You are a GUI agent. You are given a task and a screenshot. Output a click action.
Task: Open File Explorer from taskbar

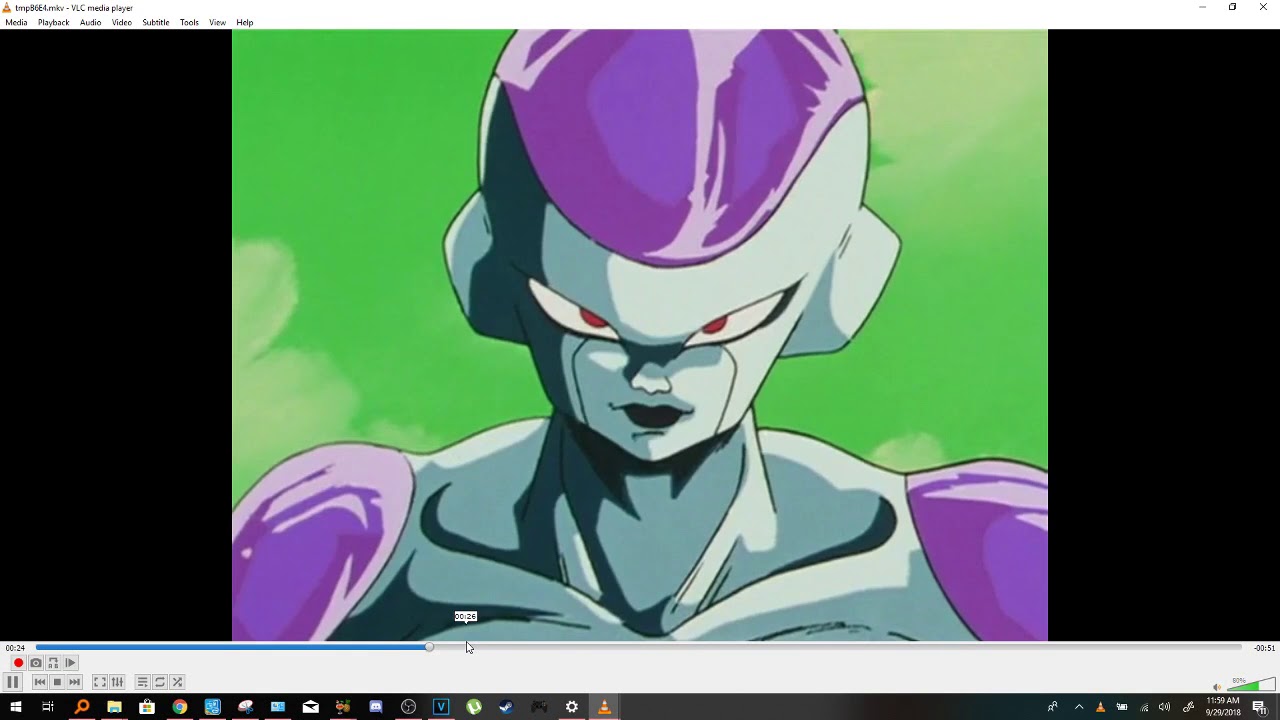coord(114,707)
